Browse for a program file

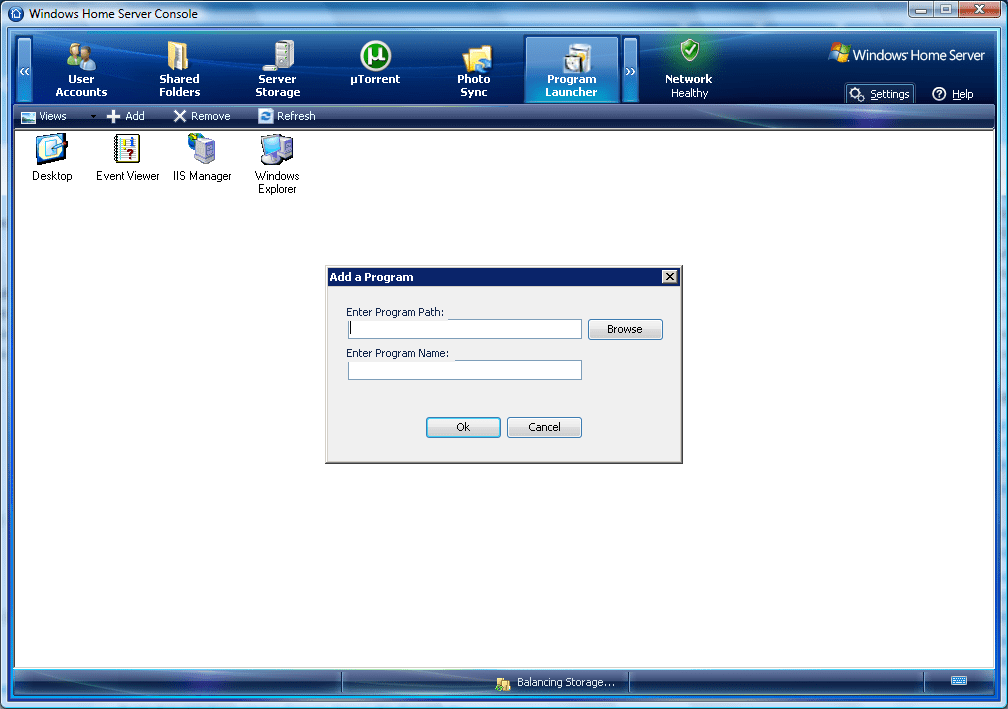[x=625, y=329]
